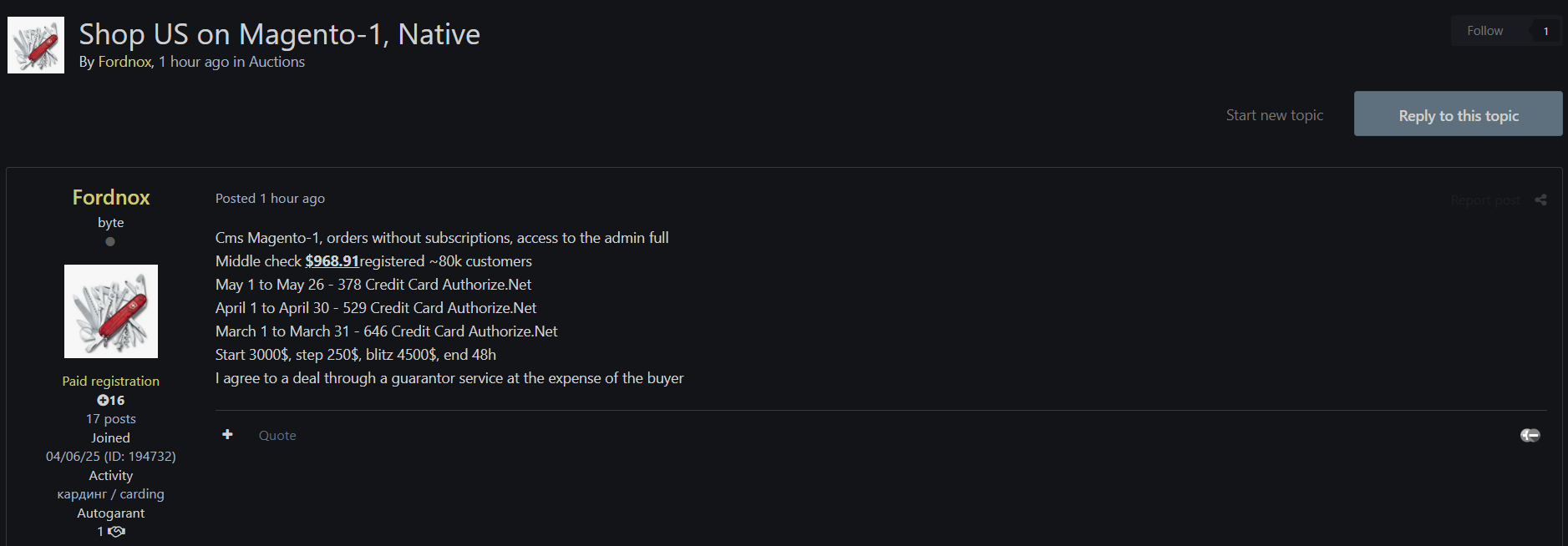Open the Posted 1 hour ago timestamp
The width and height of the screenshot is (1568, 546).
(270, 198)
